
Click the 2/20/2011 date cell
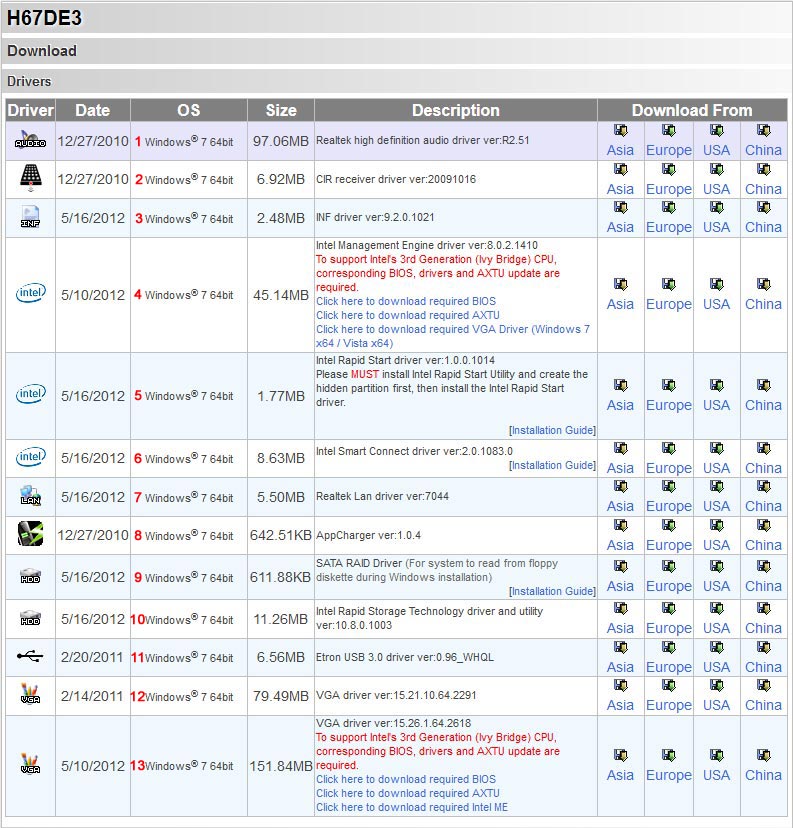92,657
